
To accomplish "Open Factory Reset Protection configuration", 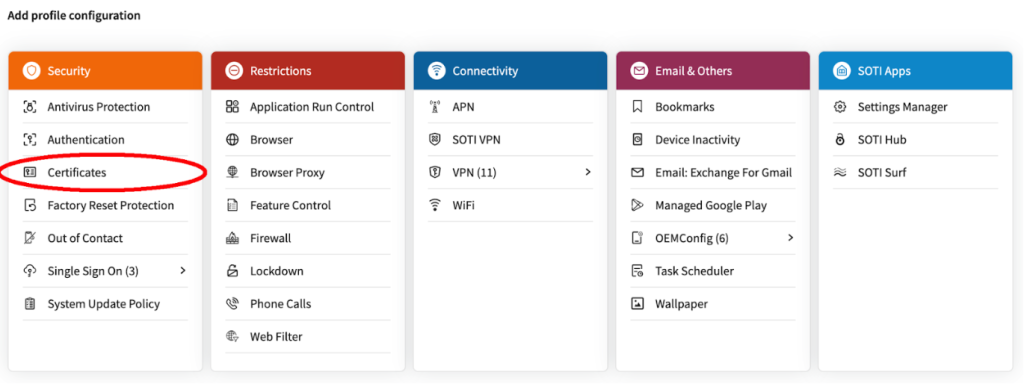I will (x=105, y=206).
